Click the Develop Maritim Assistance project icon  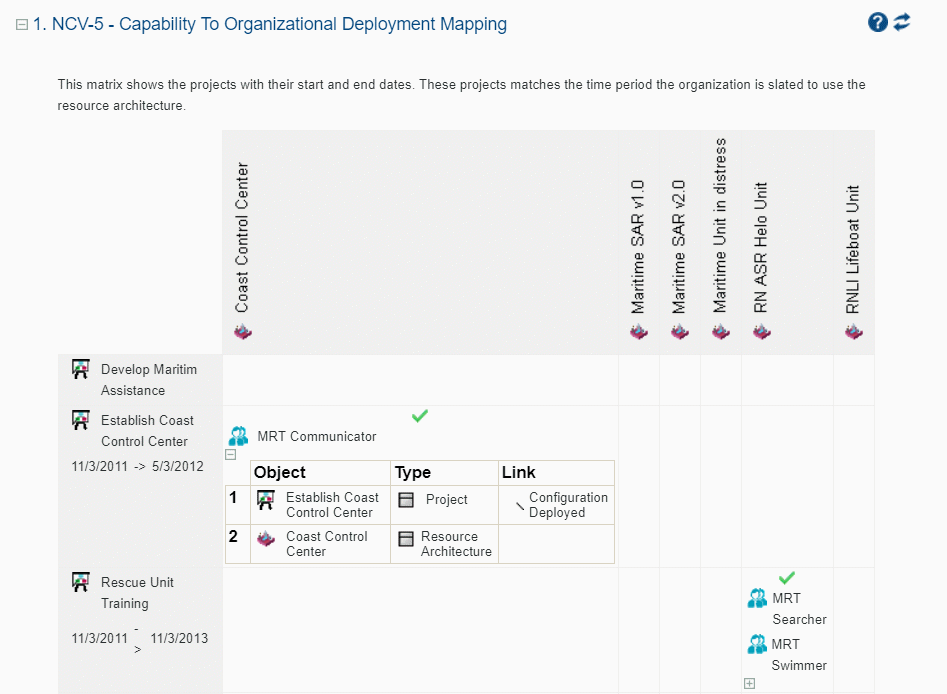(x=81, y=370)
